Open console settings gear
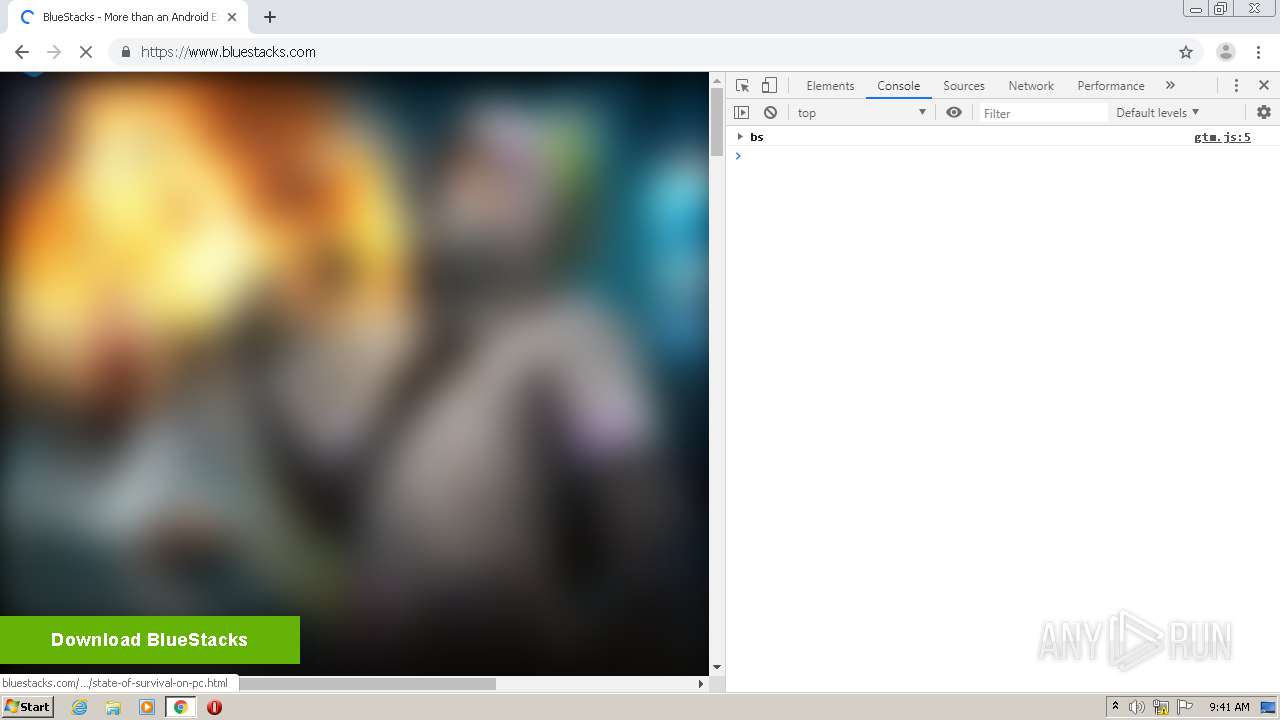The height and width of the screenshot is (720, 1280). pos(1264,112)
